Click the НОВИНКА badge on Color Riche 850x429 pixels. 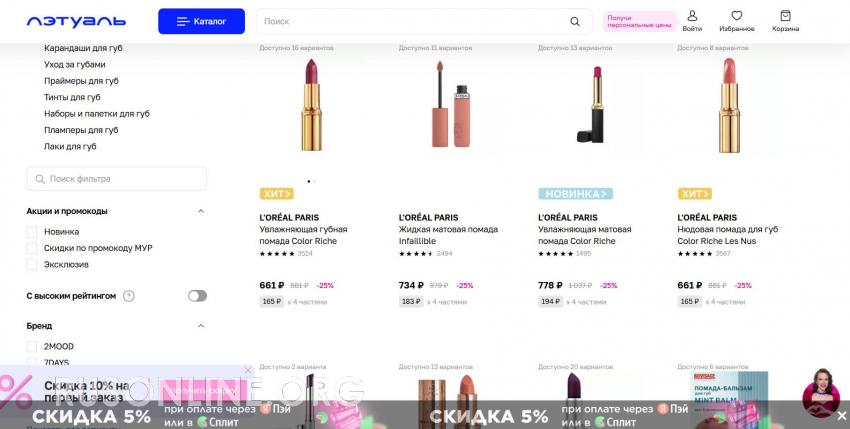[576, 194]
